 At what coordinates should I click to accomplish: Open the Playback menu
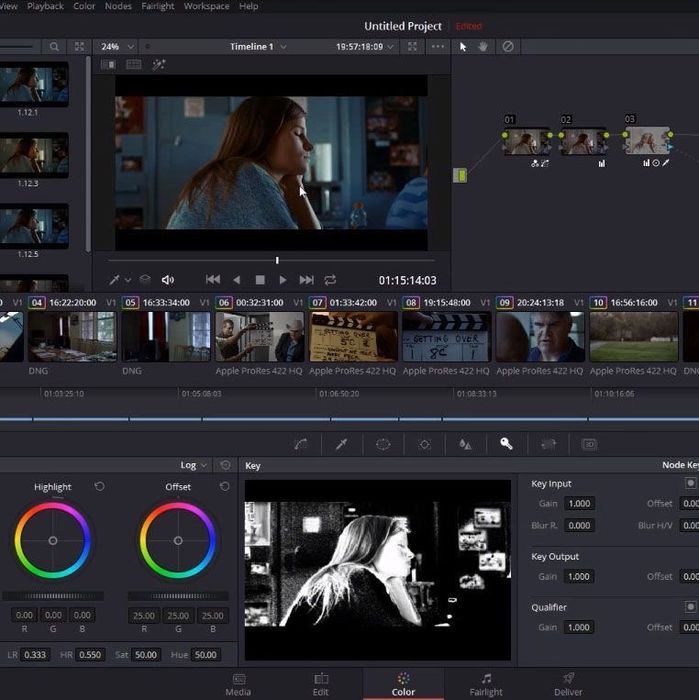tap(46, 6)
